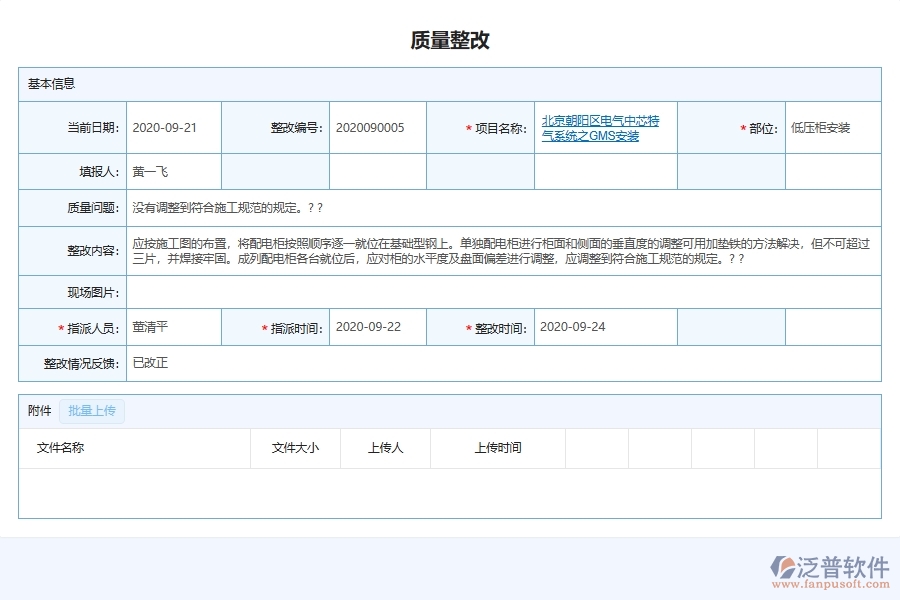Select the empty 现场图片 image cell
The image size is (900, 600).
(x=500, y=291)
